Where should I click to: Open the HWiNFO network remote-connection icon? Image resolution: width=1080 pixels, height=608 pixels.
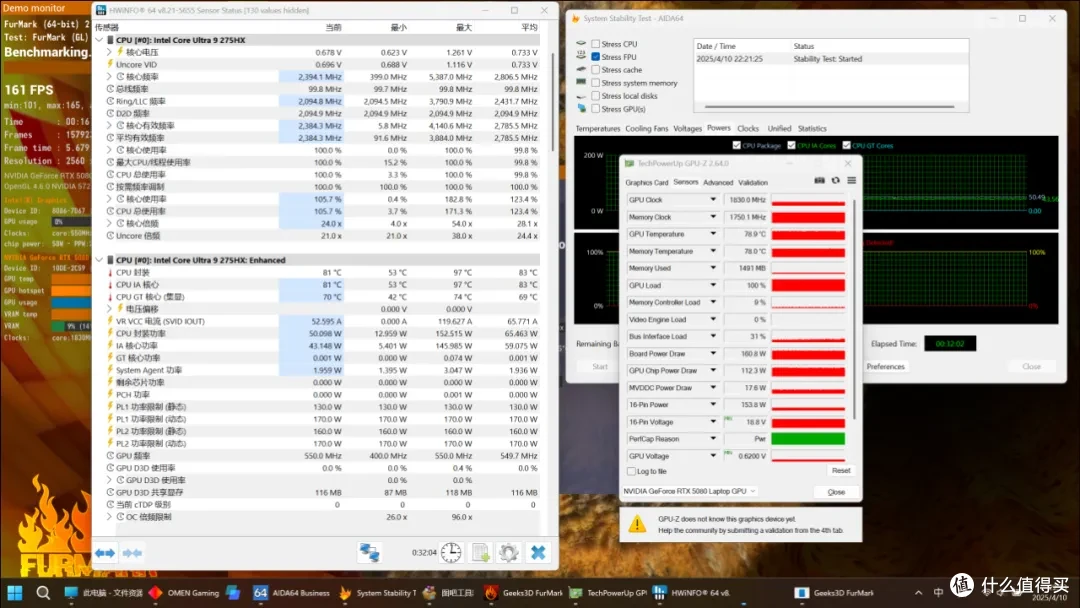pyautogui.click(x=369, y=552)
